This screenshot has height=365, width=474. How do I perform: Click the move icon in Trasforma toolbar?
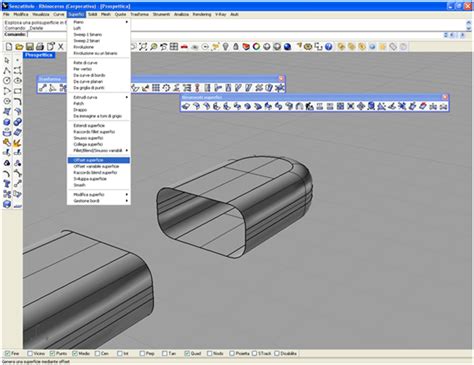point(43,88)
